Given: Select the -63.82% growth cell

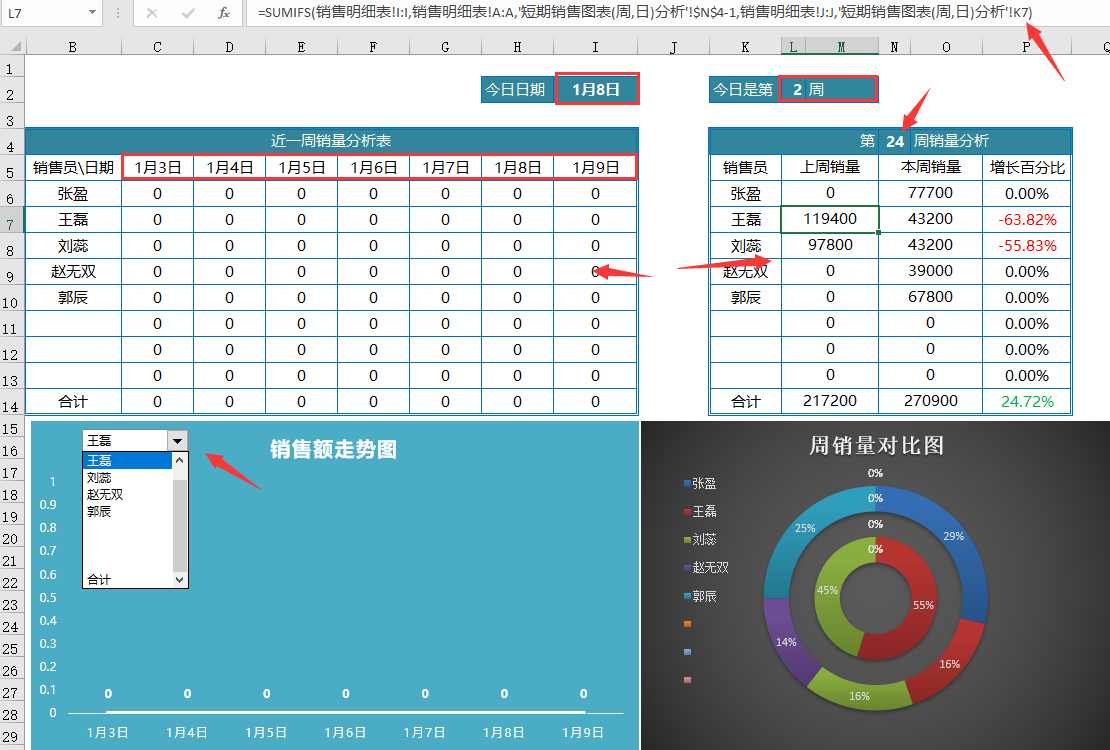Looking at the screenshot, I should coord(1026,220).
